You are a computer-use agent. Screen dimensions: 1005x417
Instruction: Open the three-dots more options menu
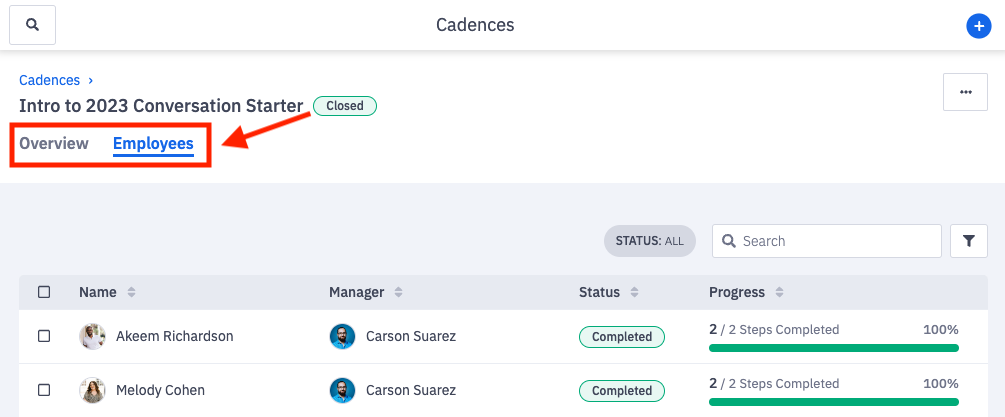pos(965,92)
